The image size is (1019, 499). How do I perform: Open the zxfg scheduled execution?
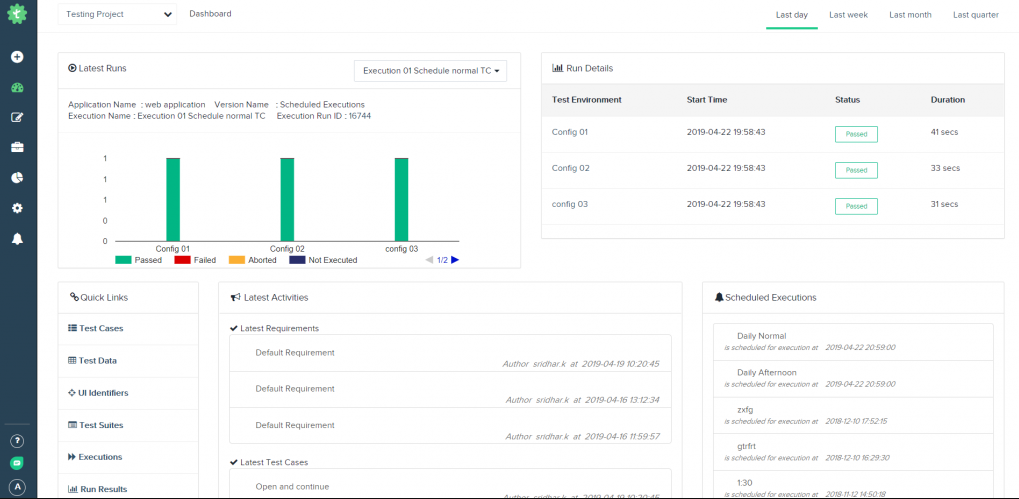pyautogui.click(x=853, y=415)
